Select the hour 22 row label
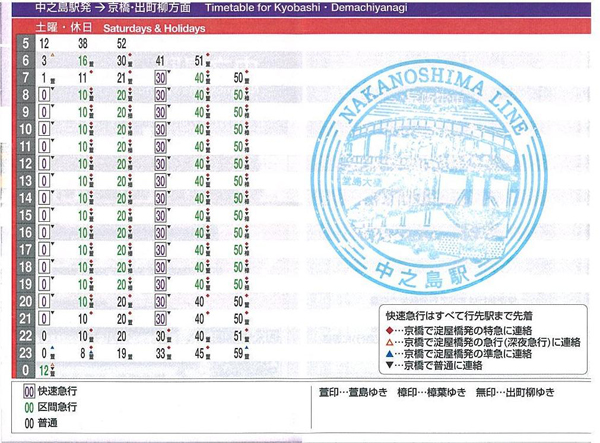The image size is (600, 443). [25, 336]
